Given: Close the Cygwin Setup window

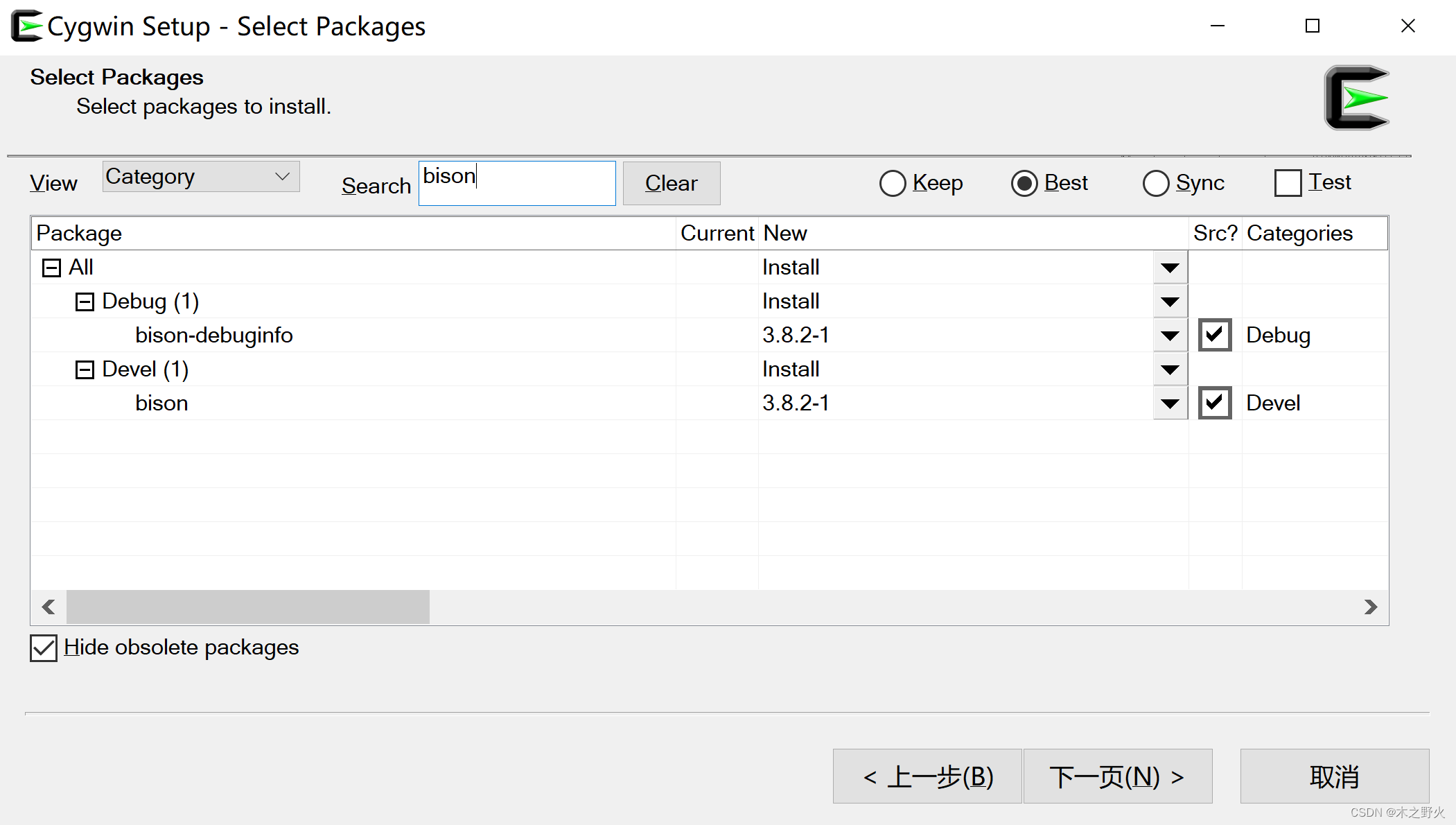Looking at the screenshot, I should 1408,26.
